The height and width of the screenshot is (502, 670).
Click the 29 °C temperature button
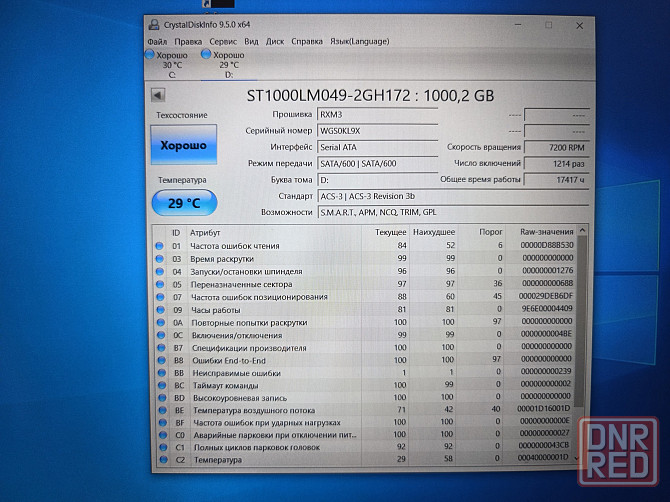185,203
